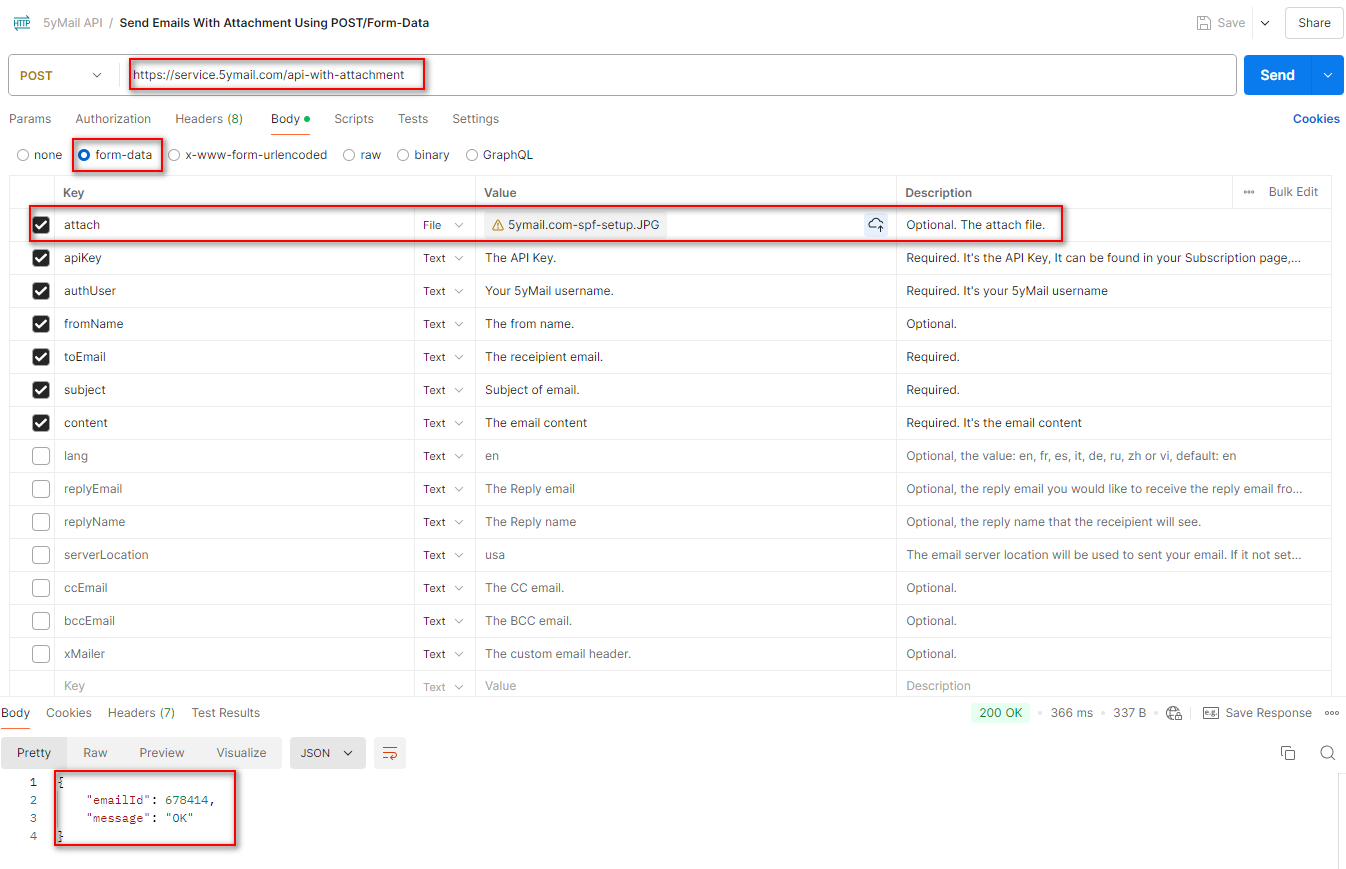Click Save Response
The height and width of the screenshot is (869, 1346).
click(x=1257, y=713)
